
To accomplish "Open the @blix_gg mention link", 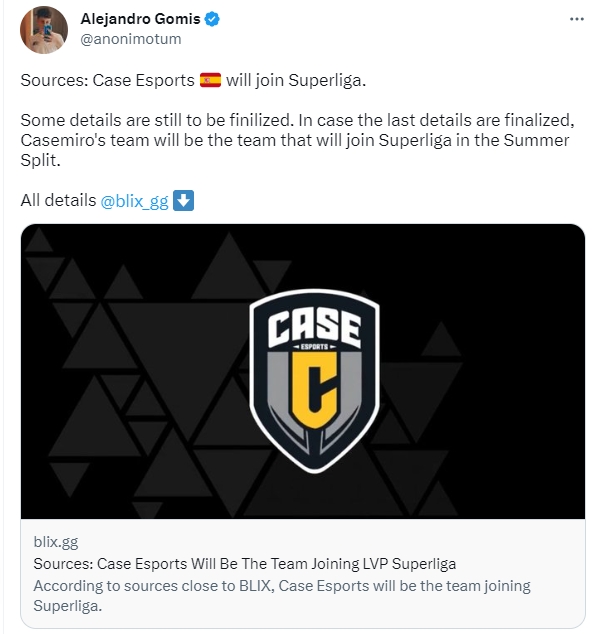I will tap(134, 201).
